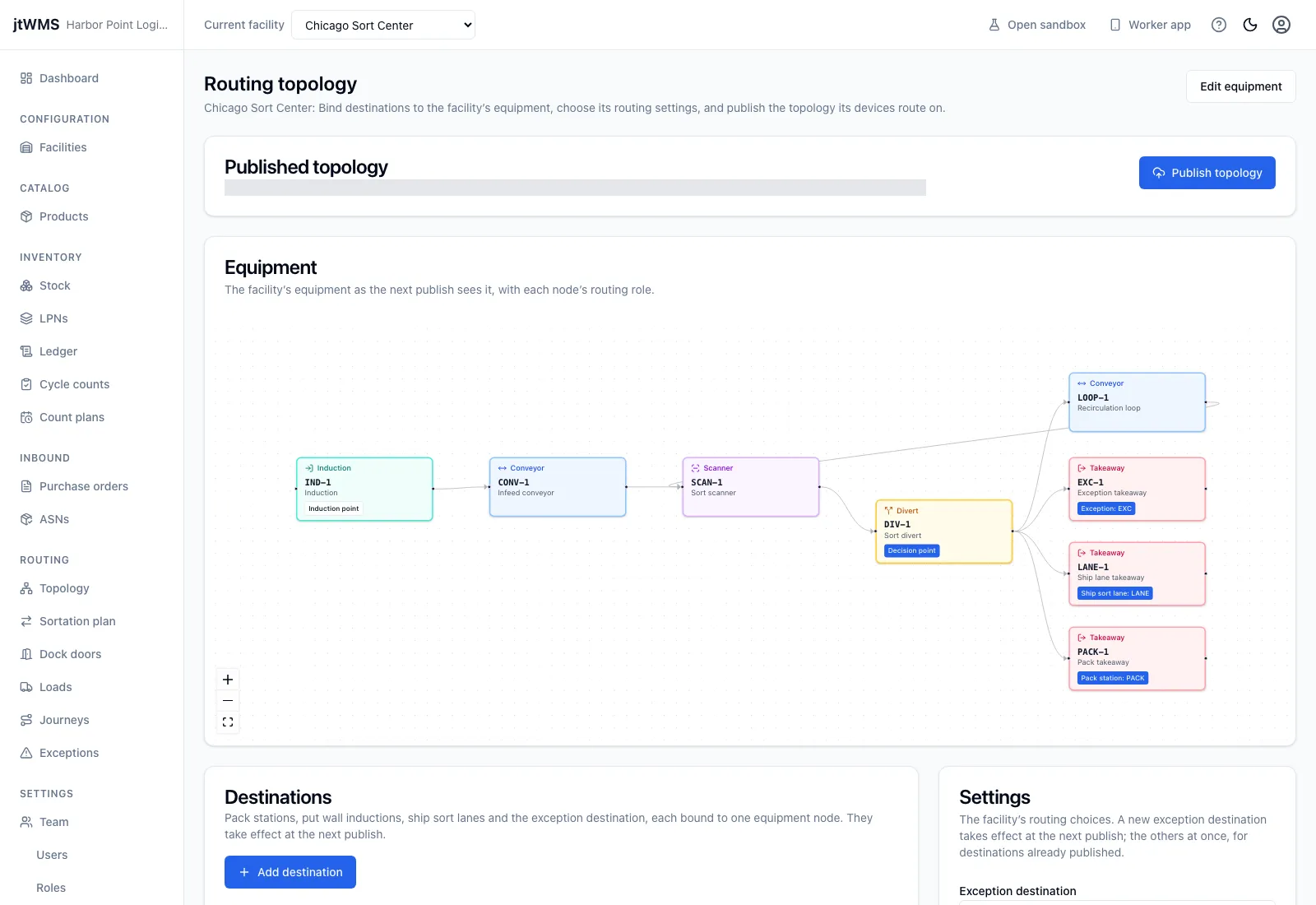Image resolution: width=1316 pixels, height=905 pixels.
Task: Select the DIV-1 sort divert node
Action: click(944, 531)
